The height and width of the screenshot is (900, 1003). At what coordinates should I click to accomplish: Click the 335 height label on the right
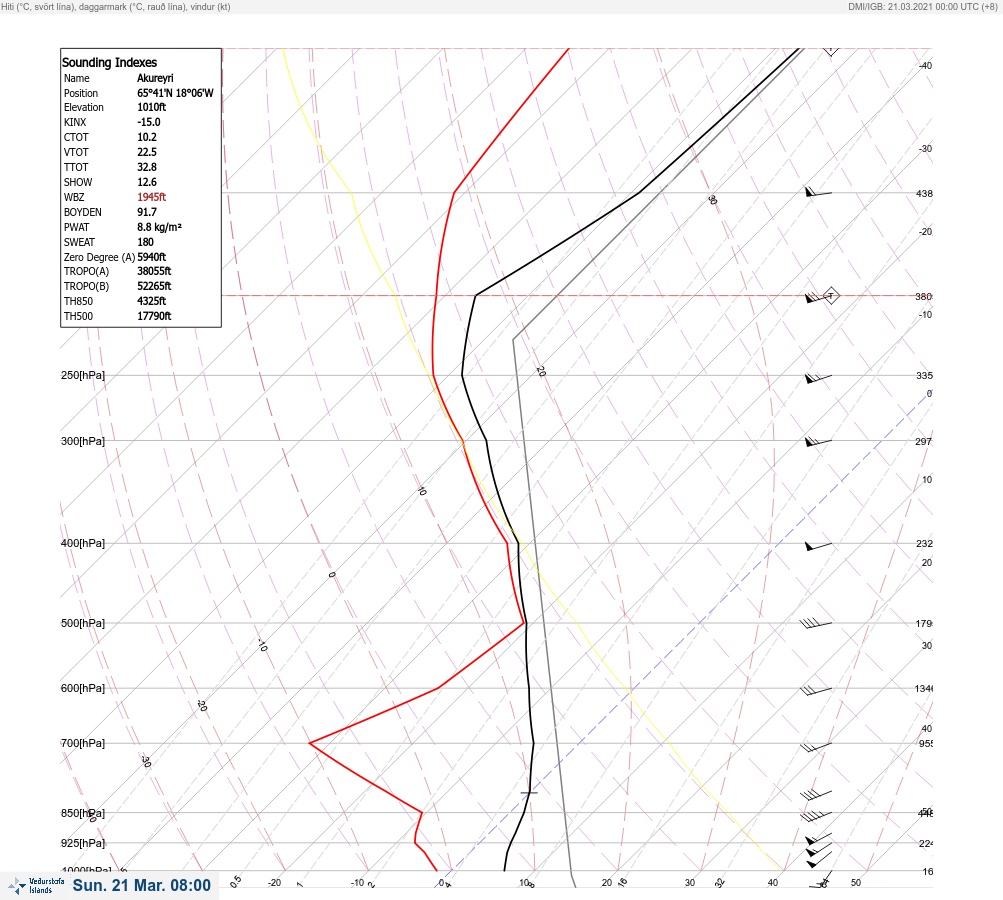pyautogui.click(x=924, y=375)
